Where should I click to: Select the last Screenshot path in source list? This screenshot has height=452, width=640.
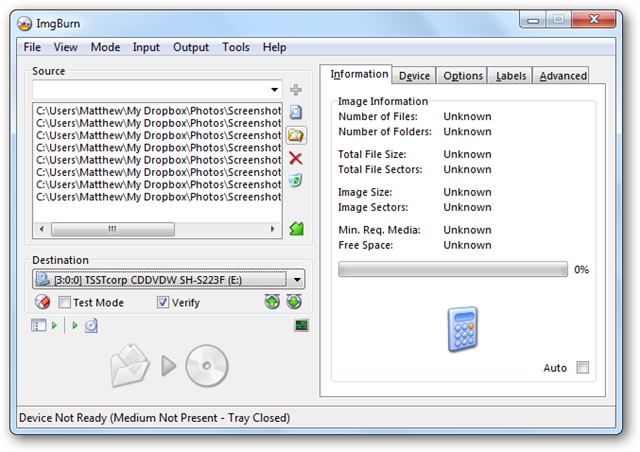point(158,197)
